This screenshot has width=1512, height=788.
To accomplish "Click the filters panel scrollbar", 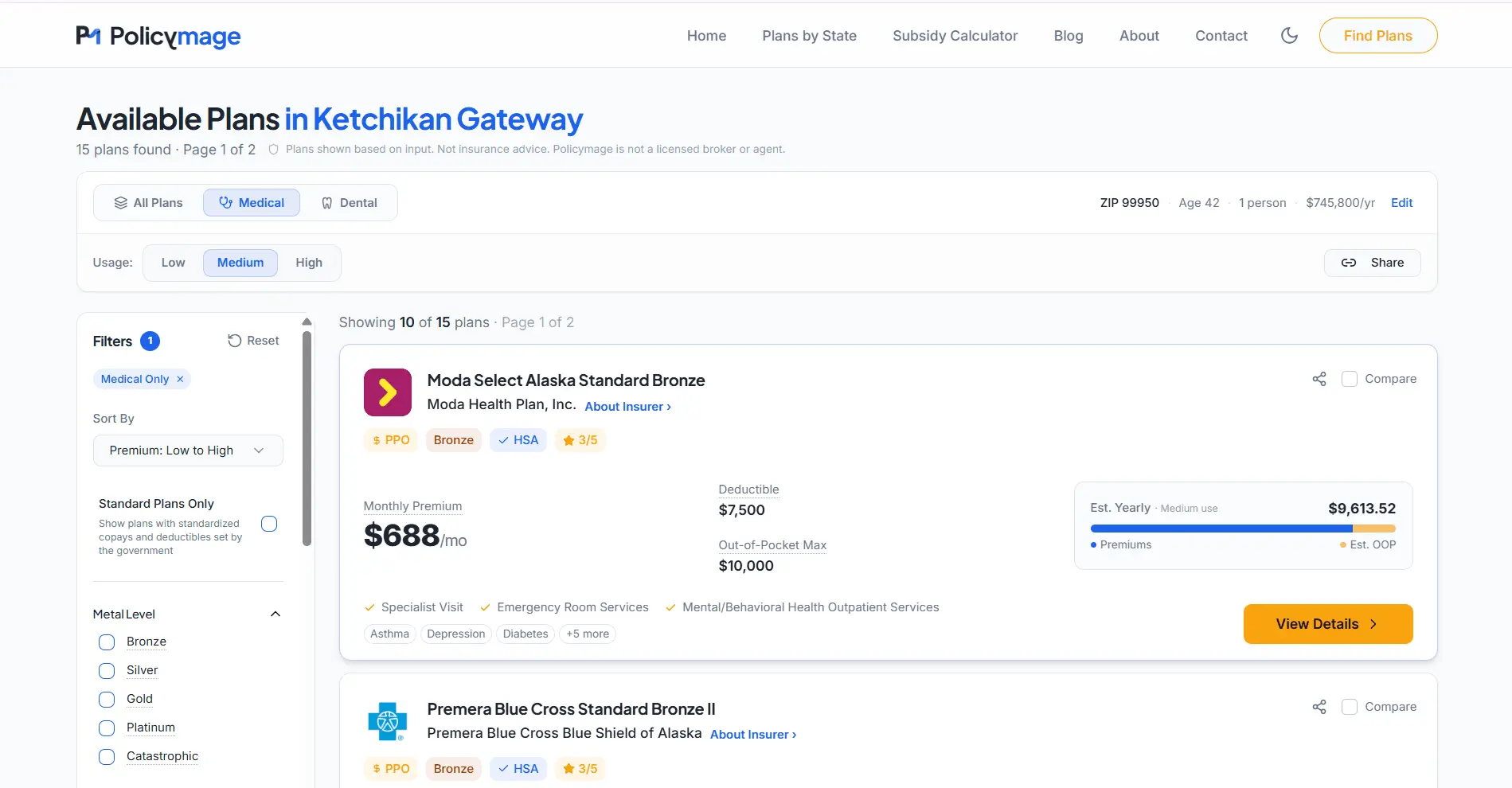I will pos(307,438).
